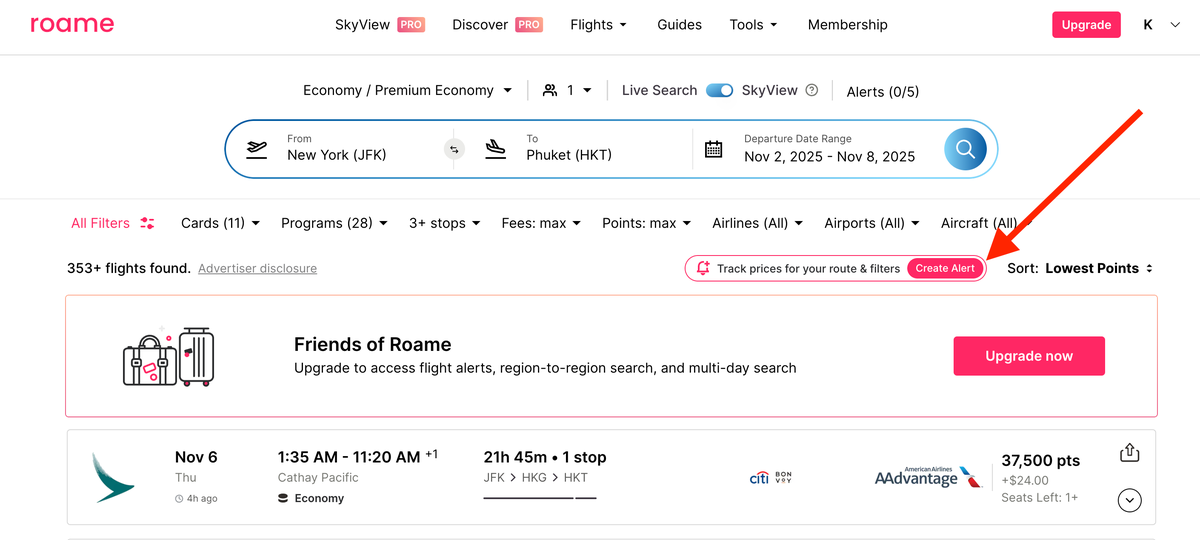Open the calendar icon for departure dates
Image resolution: width=1200 pixels, height=540 pixels.
point(713,149)
